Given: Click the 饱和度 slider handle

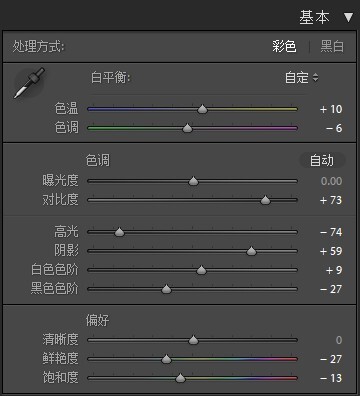Looking at the screenshot, I should tap(180, 378).
